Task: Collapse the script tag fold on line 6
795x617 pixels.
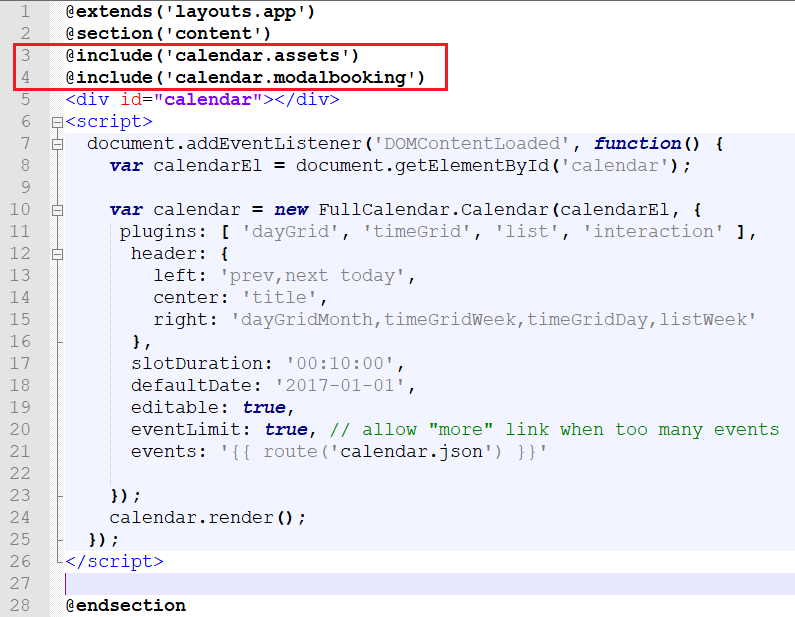Action: (x=57, y=122)
